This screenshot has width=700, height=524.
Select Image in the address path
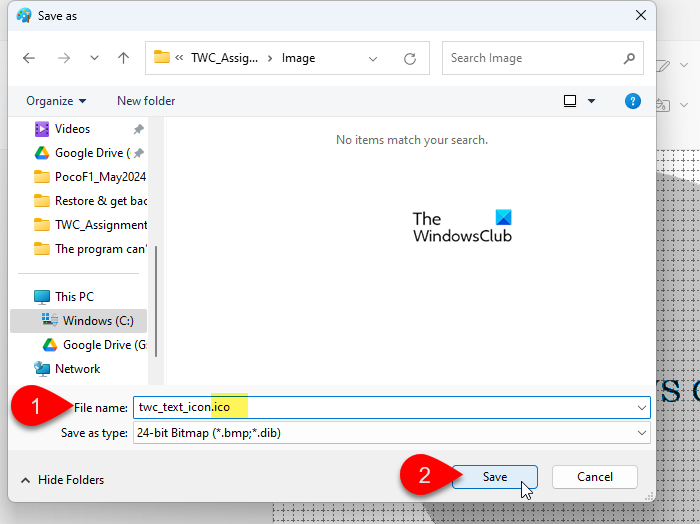tap(298, 58)
